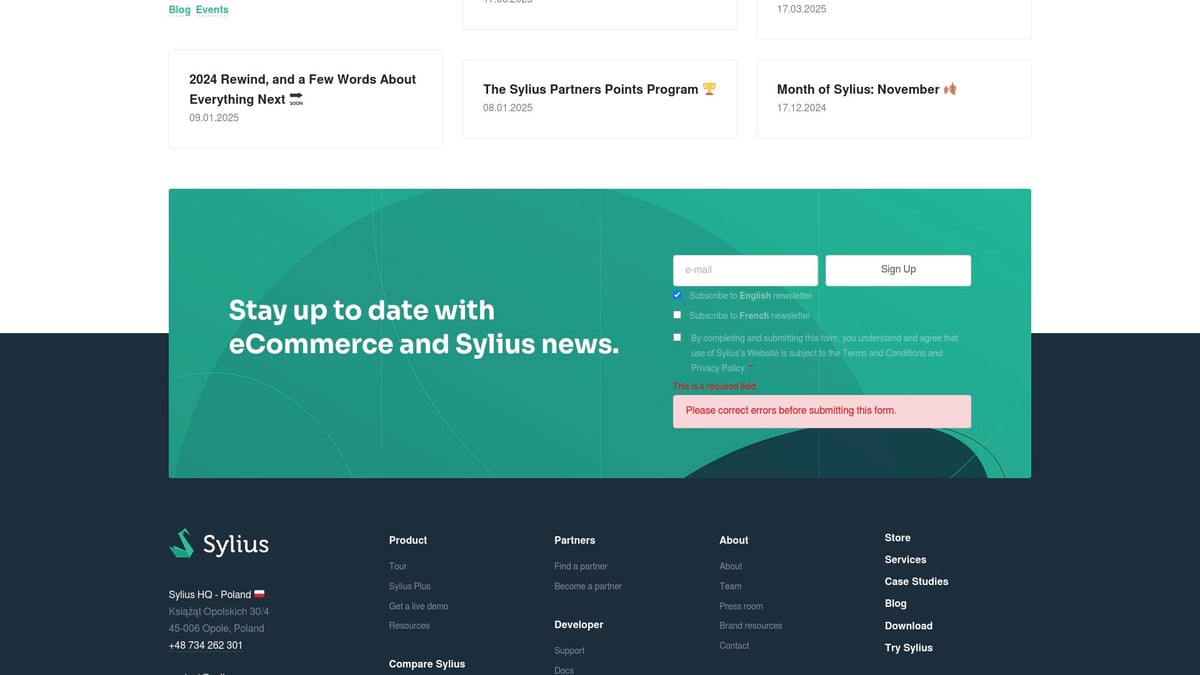The image size is (1200, 675).
Task: Click the address line Książąt Opolskich 30/4
Action: click(x=219, y=612)
